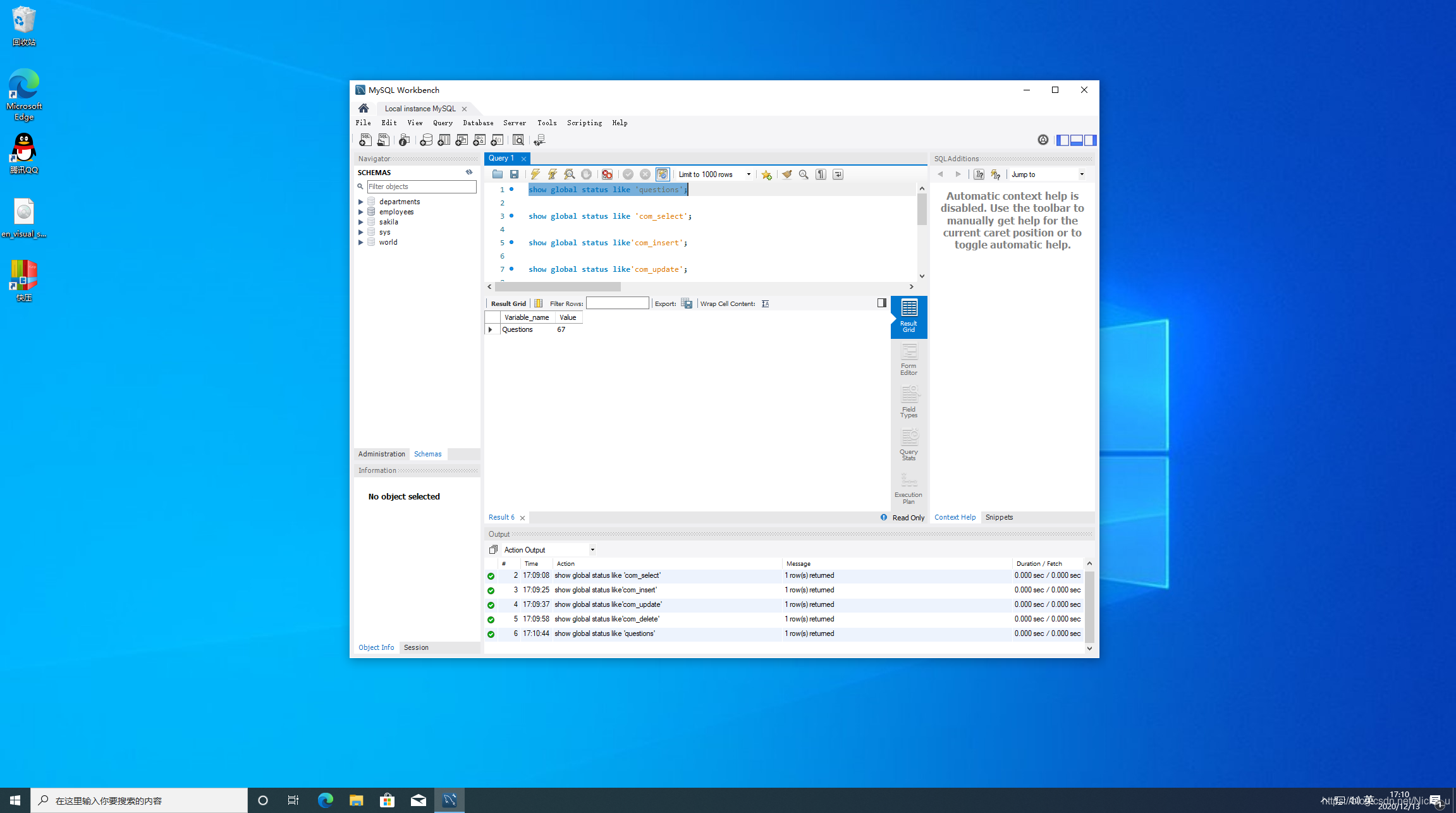Commit transaction checkmark icon
The width and height of the screenshot is (1456, 813).
pos(628,174)
